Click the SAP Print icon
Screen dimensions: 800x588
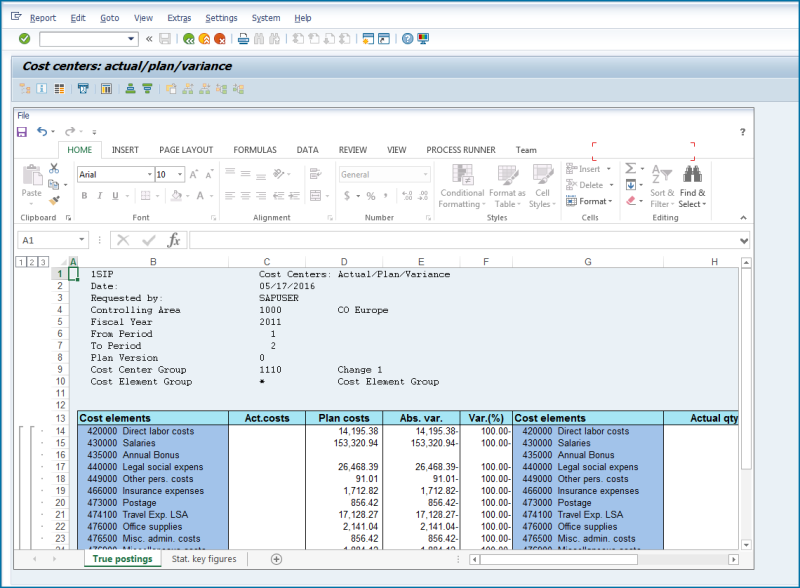pyautogui.click(x=243, y=39)
